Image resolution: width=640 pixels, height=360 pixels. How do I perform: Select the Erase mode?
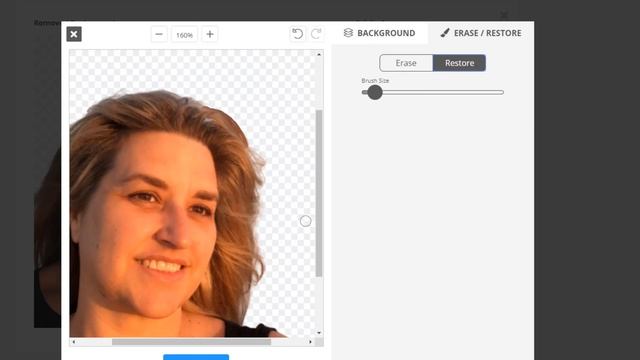(x=406, y=63)
